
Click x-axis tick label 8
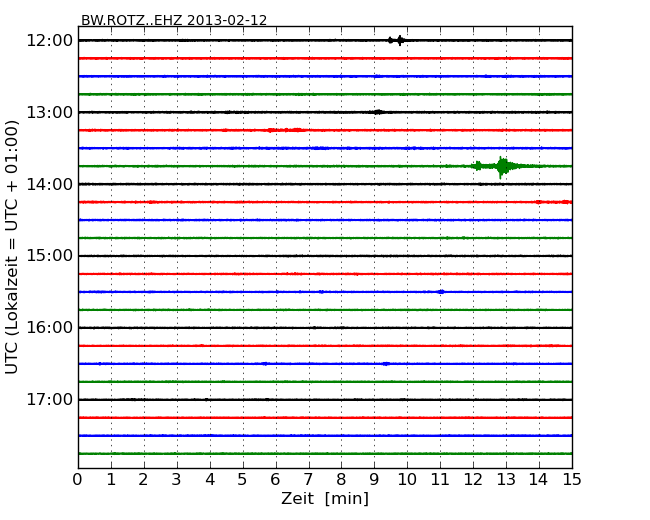click(341, 480)
